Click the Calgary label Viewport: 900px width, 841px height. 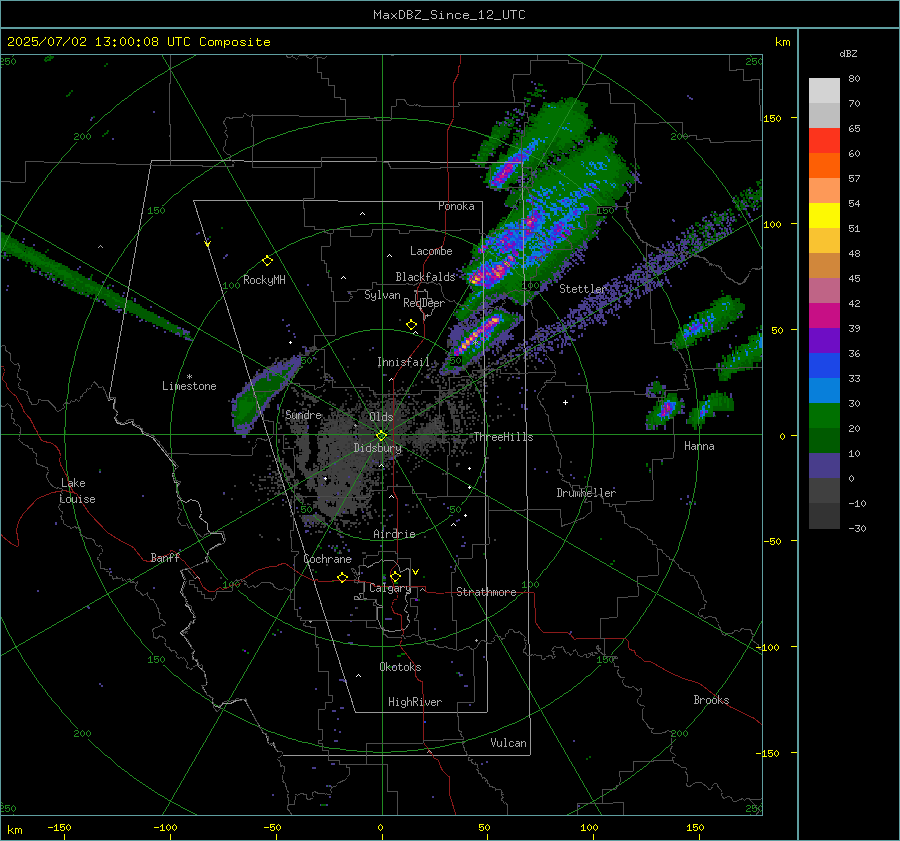tap(390, 588)
